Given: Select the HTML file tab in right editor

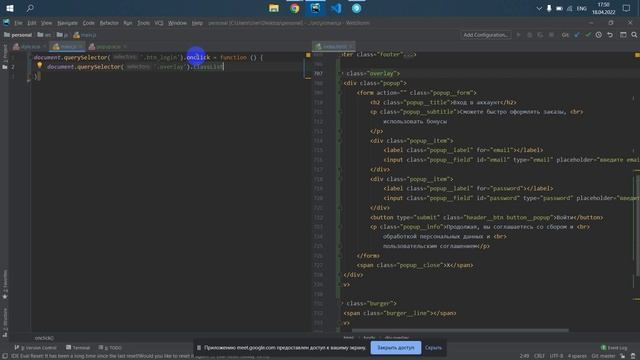Looking at the screenshot, I should click(x=334, y=47).
